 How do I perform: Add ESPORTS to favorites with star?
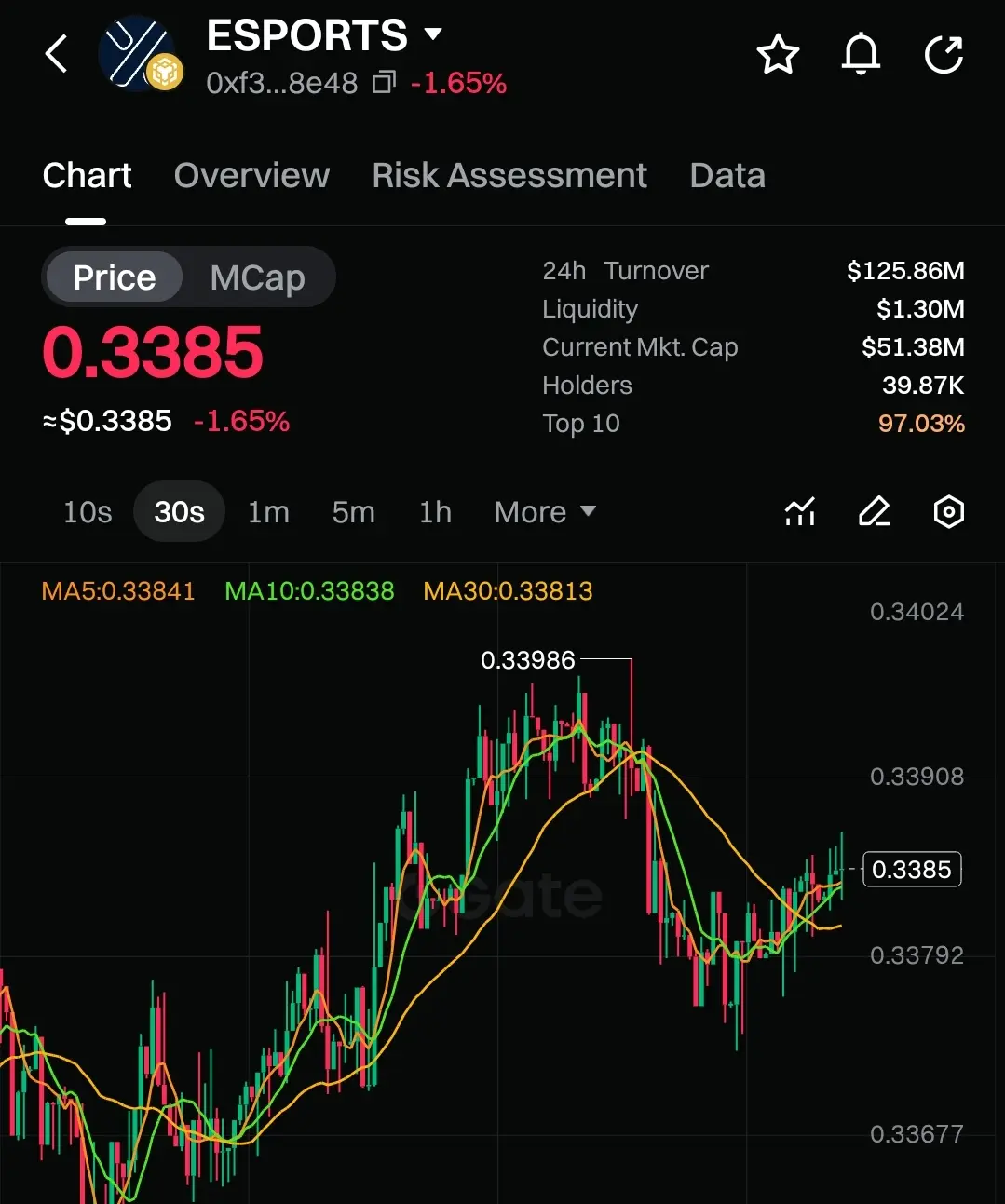(778, 55)
